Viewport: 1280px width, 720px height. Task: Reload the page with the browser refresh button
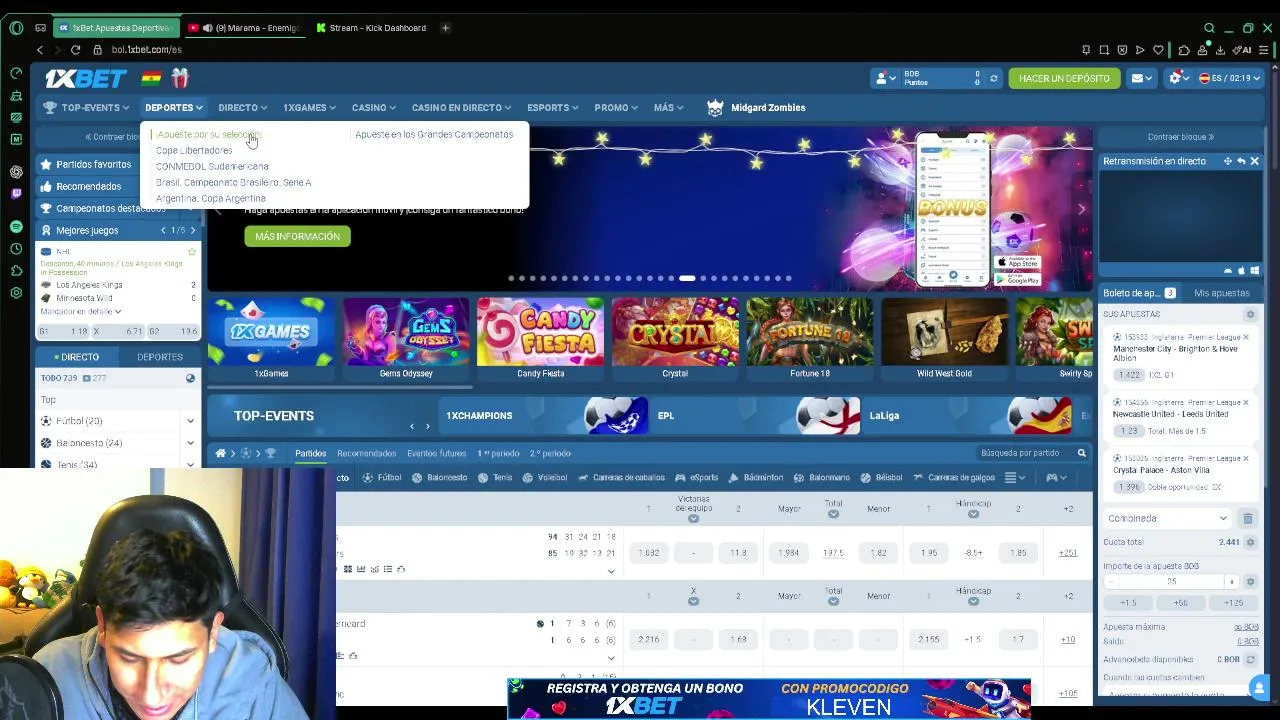(75, 49)
